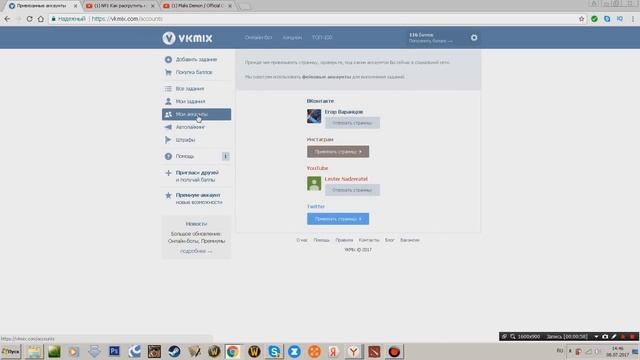Open 'Мои задания' in sidebar
The image size is (640, 360).
pos(196,101)
